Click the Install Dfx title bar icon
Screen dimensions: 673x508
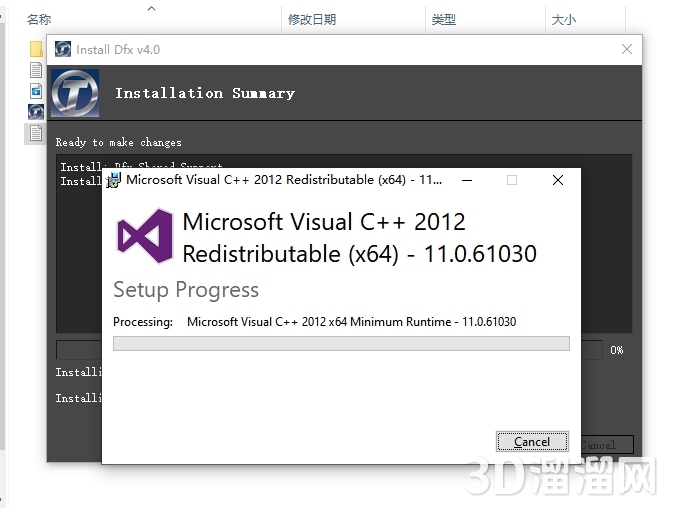(63, 49)
